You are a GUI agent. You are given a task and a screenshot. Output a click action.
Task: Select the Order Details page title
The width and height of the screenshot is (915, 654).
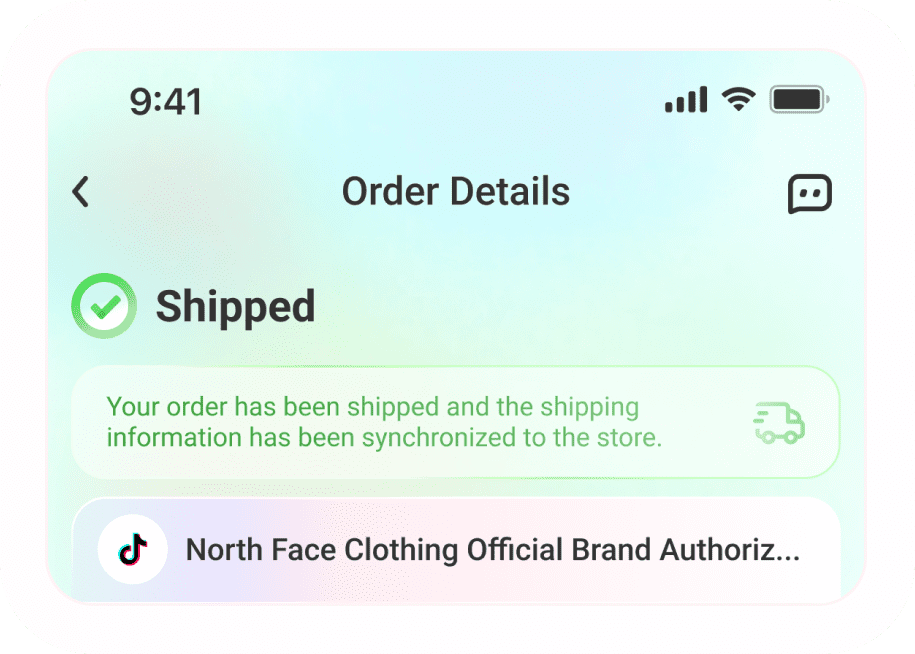point(456,191)
